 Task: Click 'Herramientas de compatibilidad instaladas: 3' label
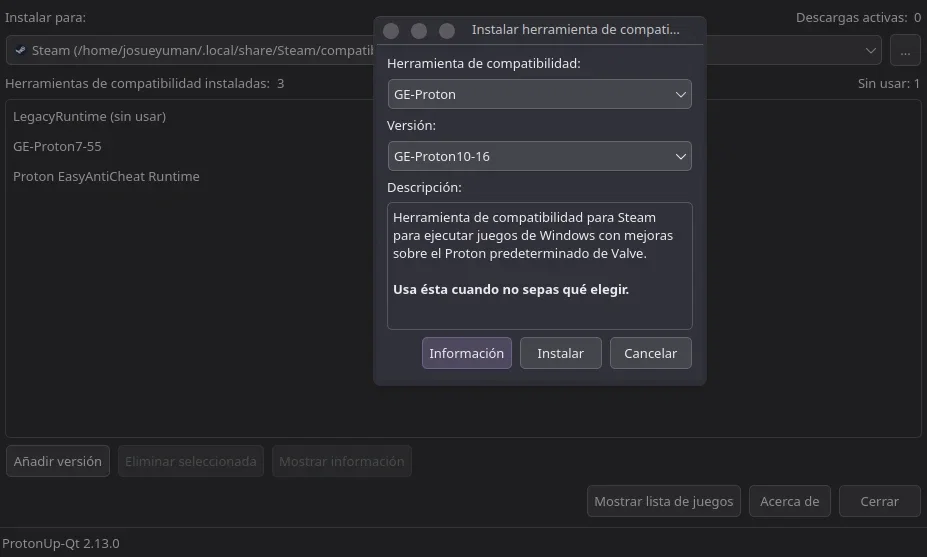point(144,84)
